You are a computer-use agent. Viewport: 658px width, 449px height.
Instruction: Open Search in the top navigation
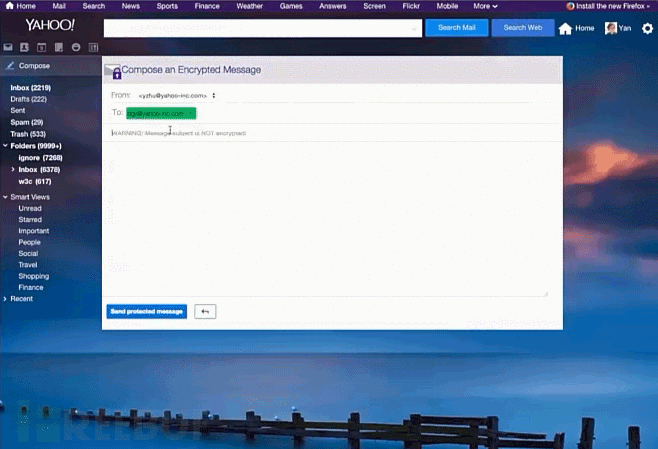tap(94, 6)
